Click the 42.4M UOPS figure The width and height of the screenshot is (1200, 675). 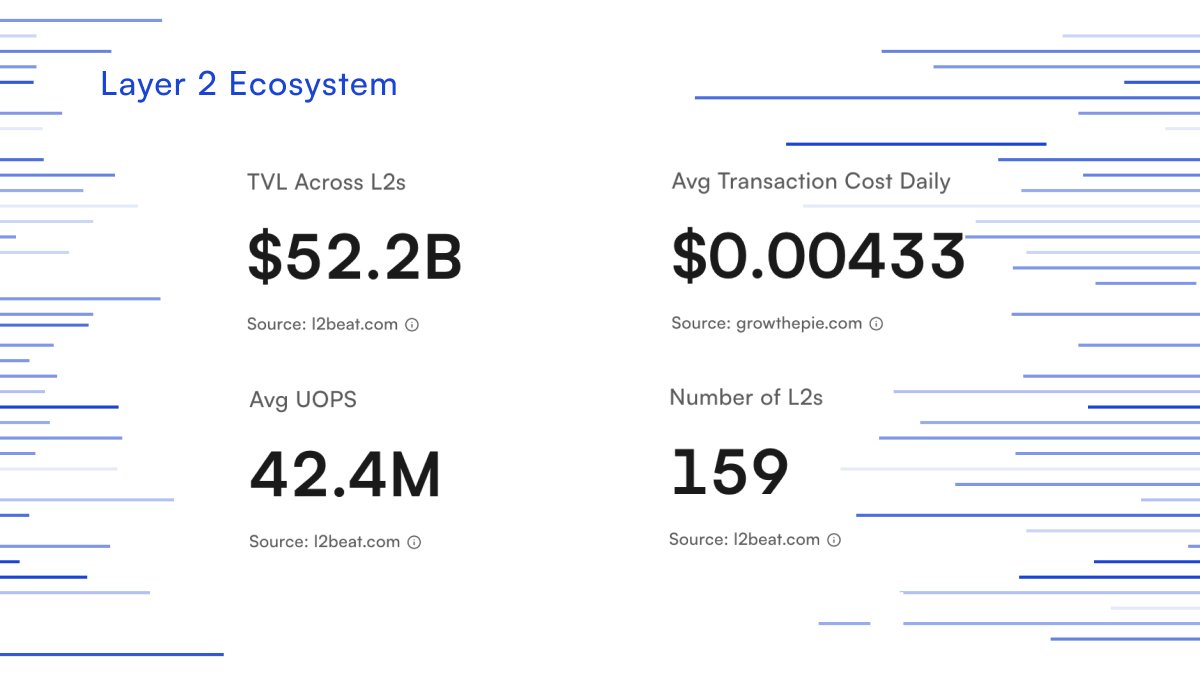pos(344,475)
